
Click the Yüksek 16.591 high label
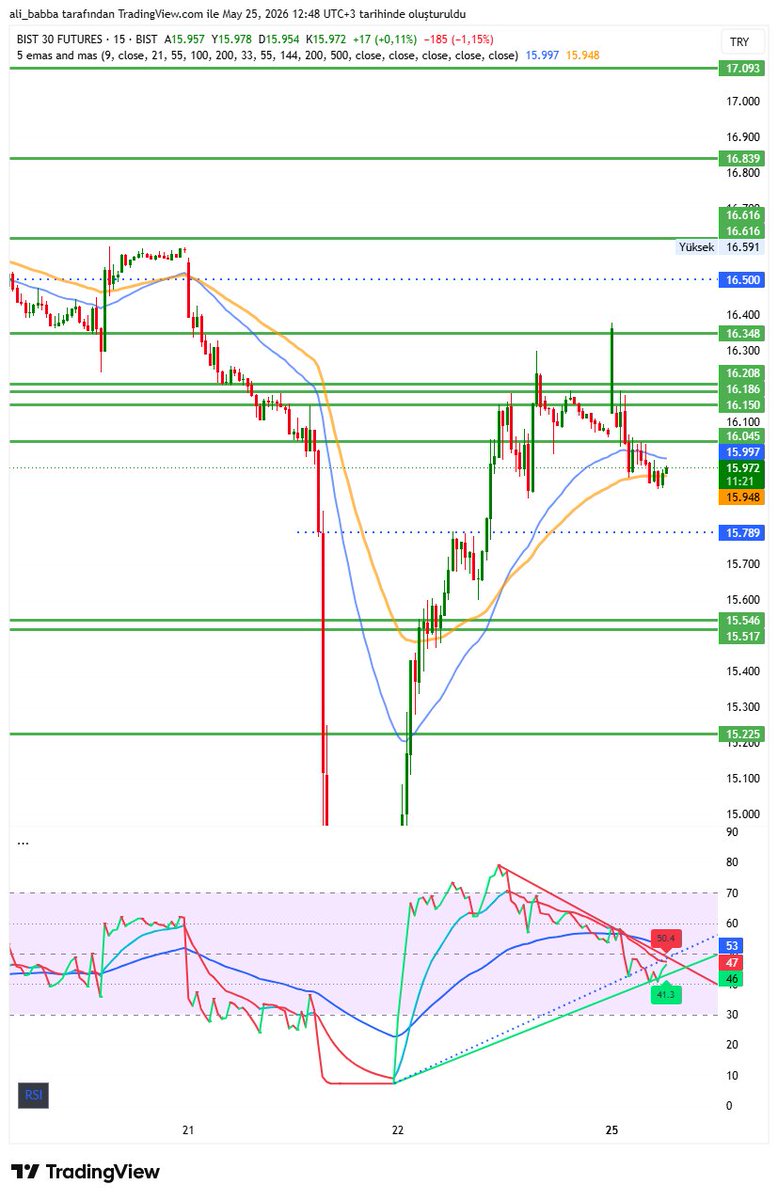coord(719,247)
